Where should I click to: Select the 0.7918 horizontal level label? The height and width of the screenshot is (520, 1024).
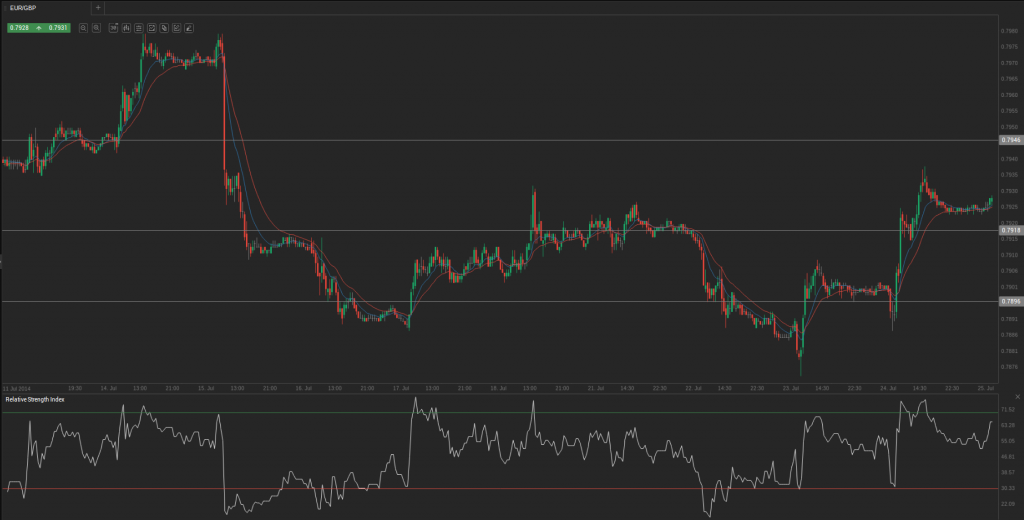(x=1011, y=231)
